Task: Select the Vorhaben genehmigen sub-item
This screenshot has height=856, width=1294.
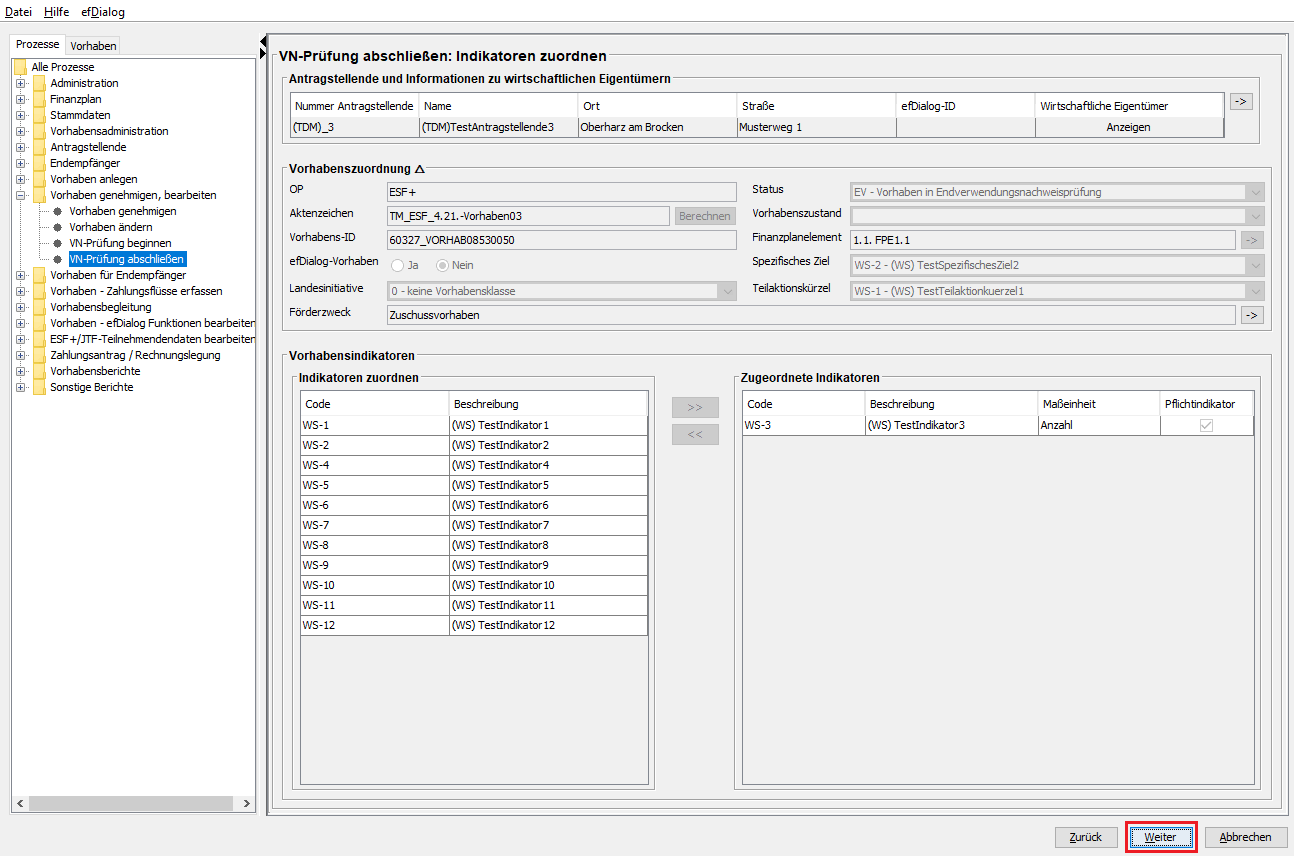Action: pyautogui.click(x=123, y=211)
